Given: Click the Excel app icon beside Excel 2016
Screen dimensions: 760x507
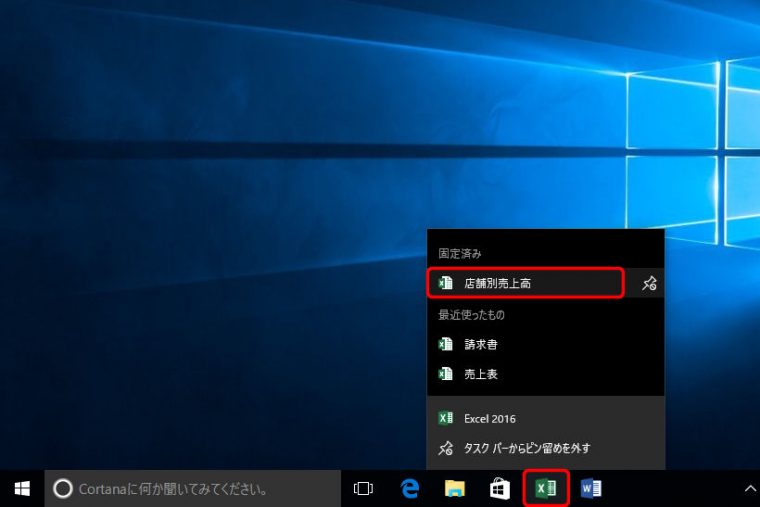Looking at the screenshot, I should pos(445,418).
